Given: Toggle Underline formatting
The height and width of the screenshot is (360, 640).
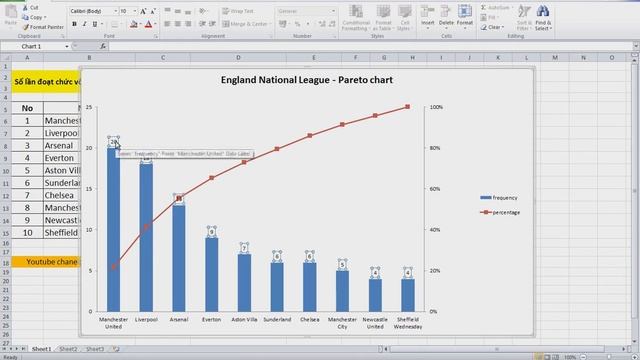Looking at the screenshot, I should coord(95,24).
